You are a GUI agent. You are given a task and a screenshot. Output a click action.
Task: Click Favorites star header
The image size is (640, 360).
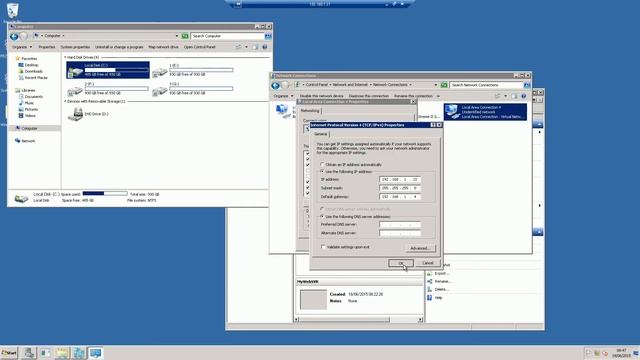pyautogui.click(x=26, y=58)
